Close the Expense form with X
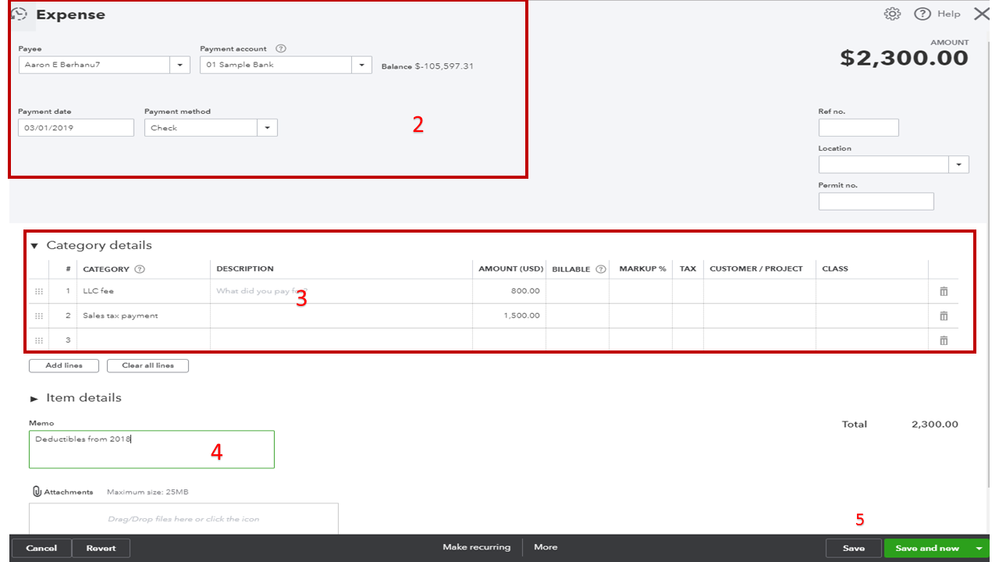The width and height of the screenshot is (999, 562). [982, 14]
